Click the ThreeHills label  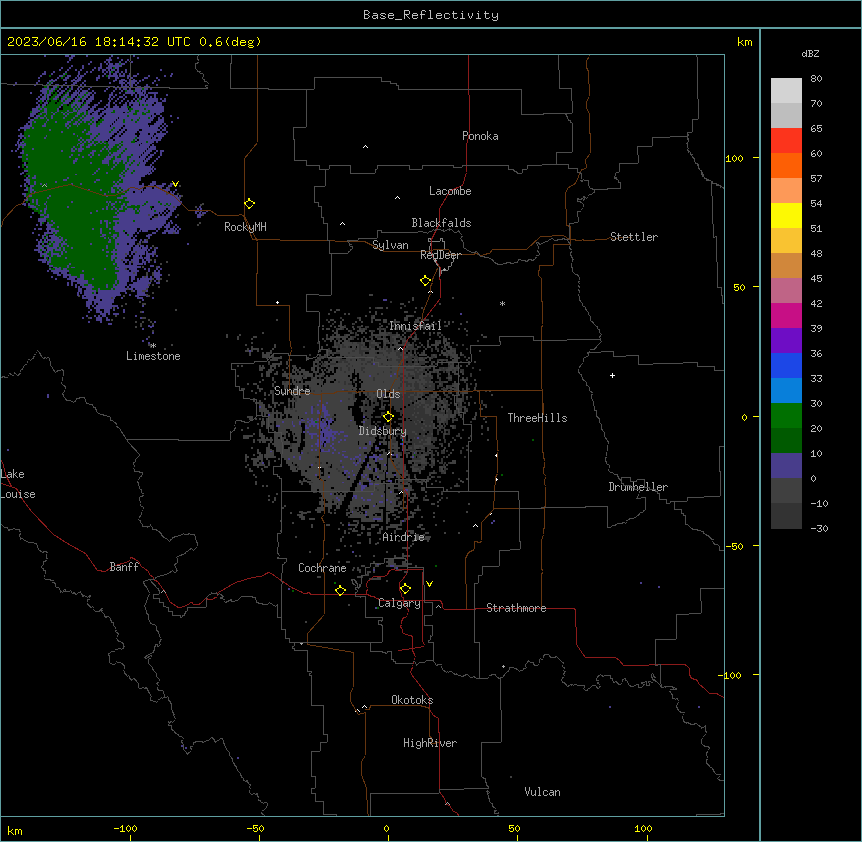coord(537,418)
